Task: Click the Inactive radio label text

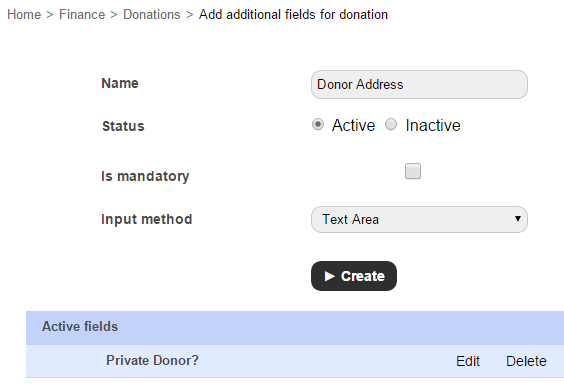Action: (x=433, y=125)
